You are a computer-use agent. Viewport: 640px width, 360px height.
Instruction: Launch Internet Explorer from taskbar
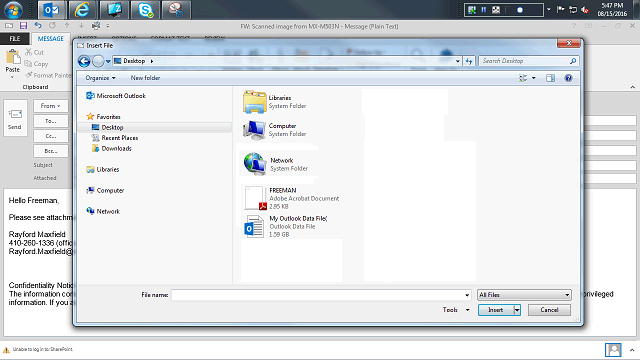click(82, 10)
